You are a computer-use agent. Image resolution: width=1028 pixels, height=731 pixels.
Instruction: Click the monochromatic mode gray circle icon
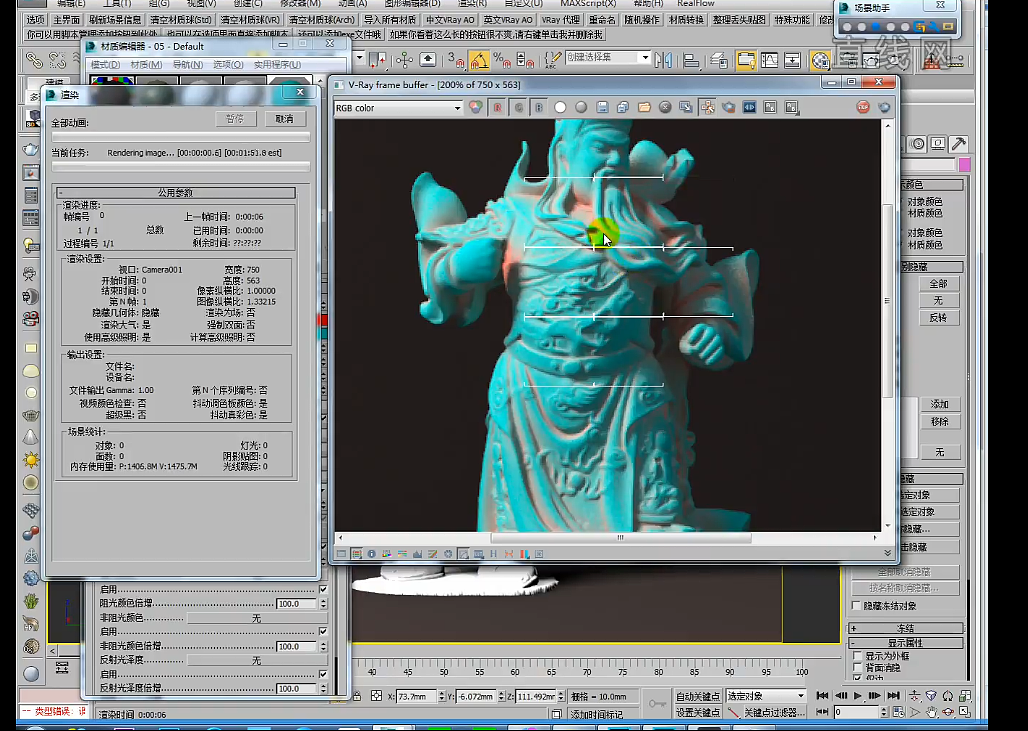pos(582,108)
